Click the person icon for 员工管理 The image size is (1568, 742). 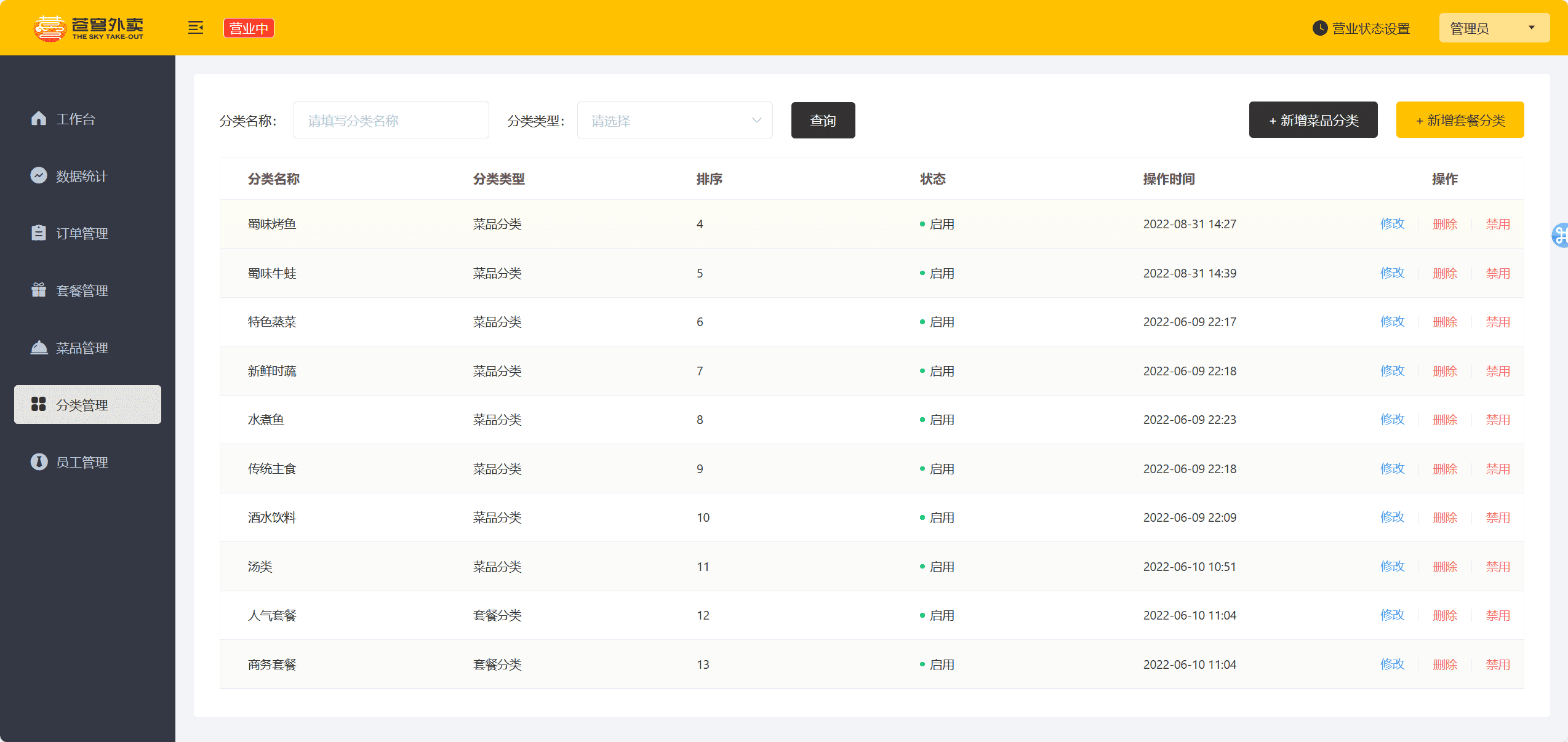point(39,461)
